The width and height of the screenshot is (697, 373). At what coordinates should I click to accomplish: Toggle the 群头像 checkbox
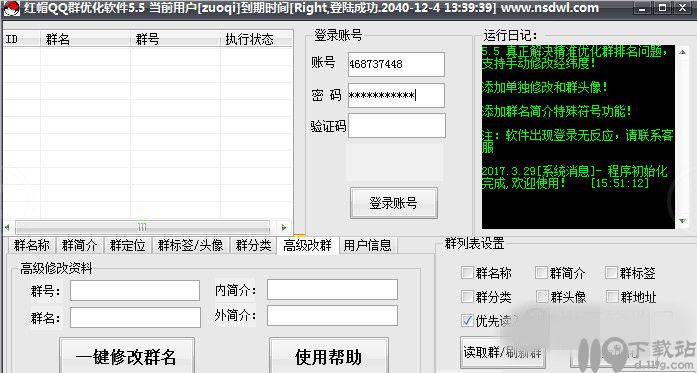point(542,297)
